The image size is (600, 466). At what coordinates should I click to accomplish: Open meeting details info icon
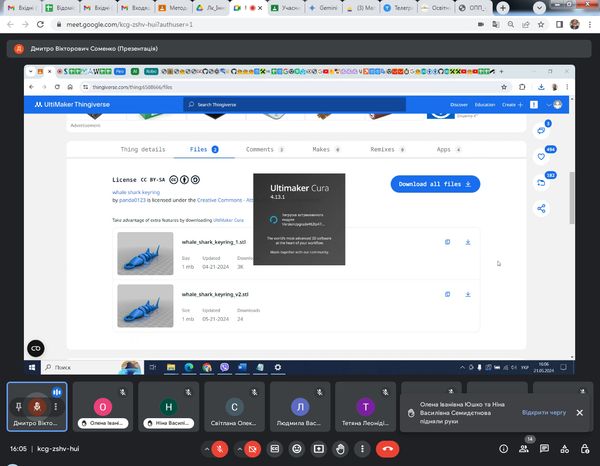503,449
